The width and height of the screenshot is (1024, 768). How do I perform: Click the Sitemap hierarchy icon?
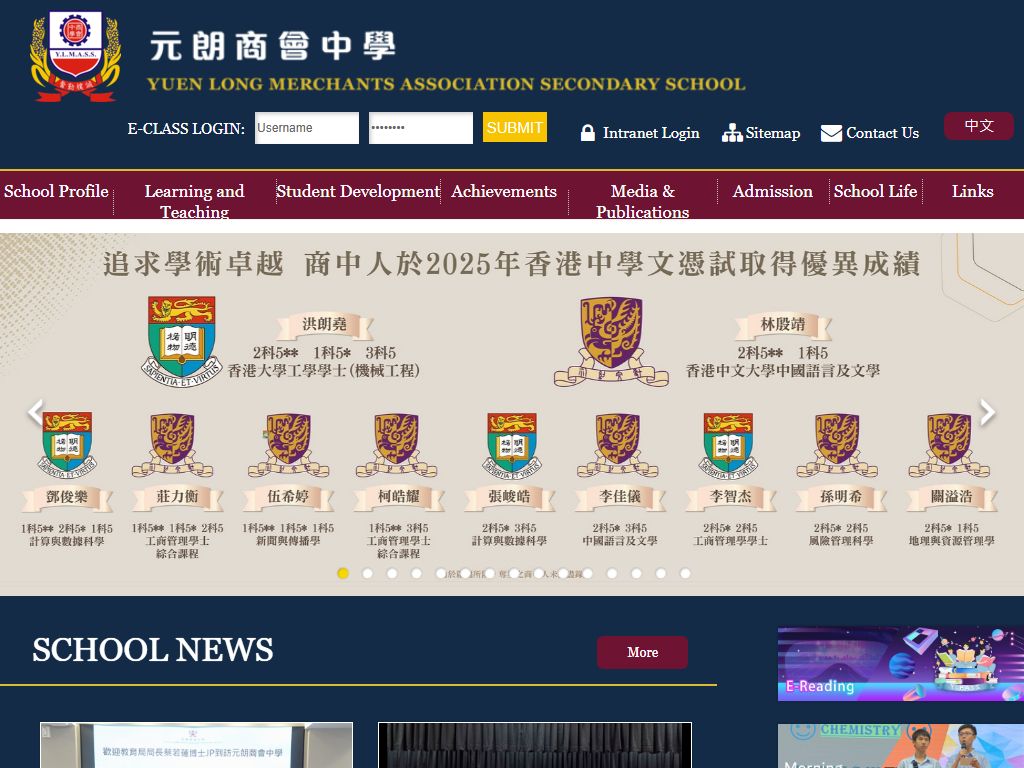click(x=732, y=133)
